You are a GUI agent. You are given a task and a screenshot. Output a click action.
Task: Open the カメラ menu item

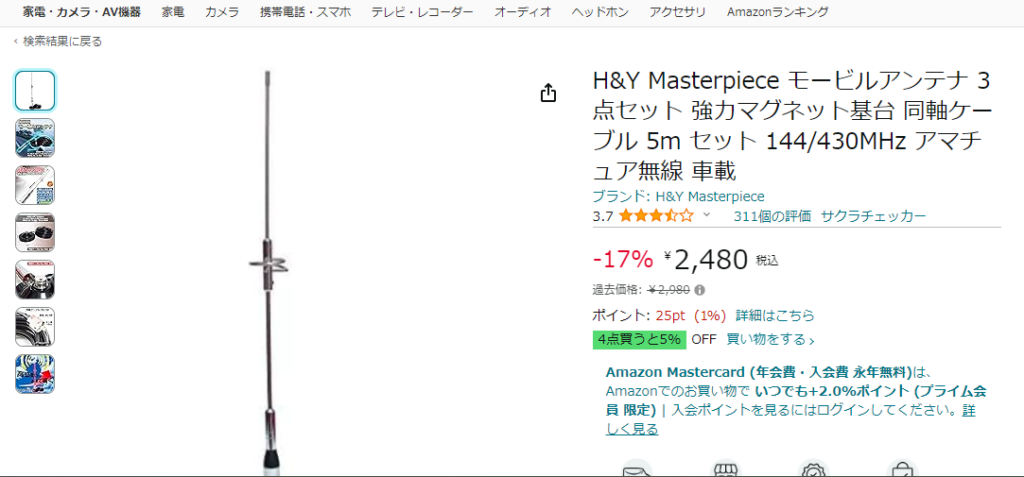pyautogui.click(x=222, y=12)
